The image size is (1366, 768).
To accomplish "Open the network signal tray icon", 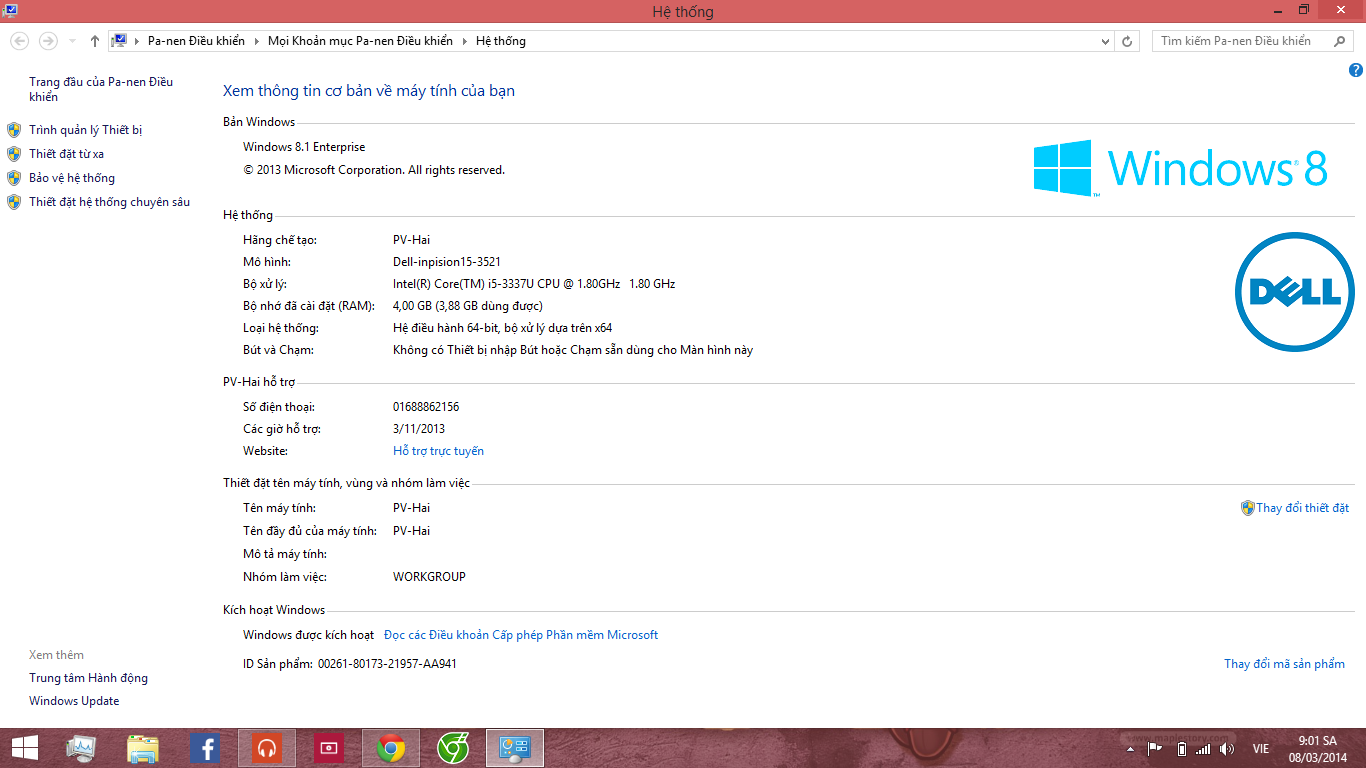I will [x=1203, y=749].
